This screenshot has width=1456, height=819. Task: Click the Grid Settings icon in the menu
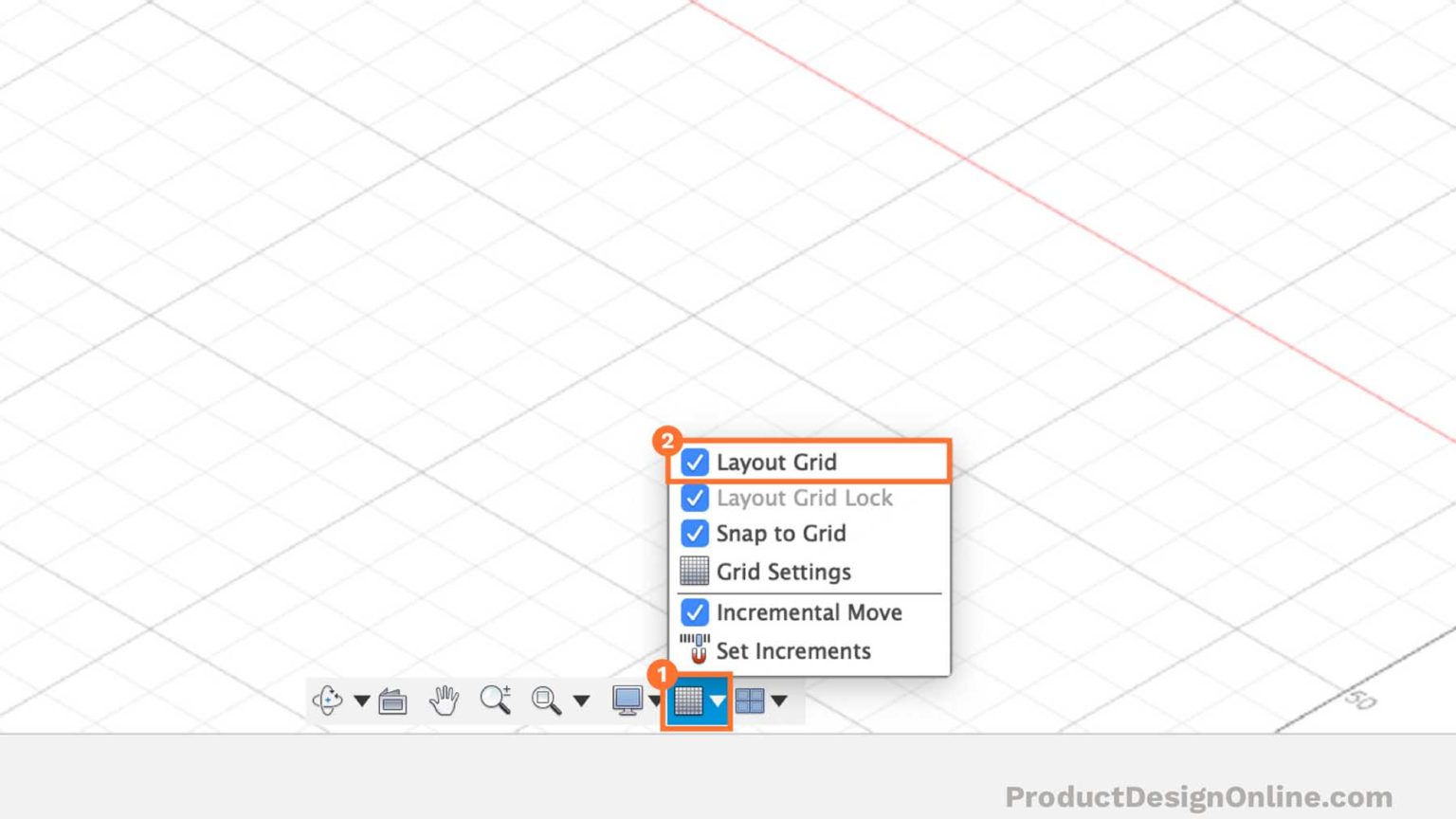click(x=695, y=570)
